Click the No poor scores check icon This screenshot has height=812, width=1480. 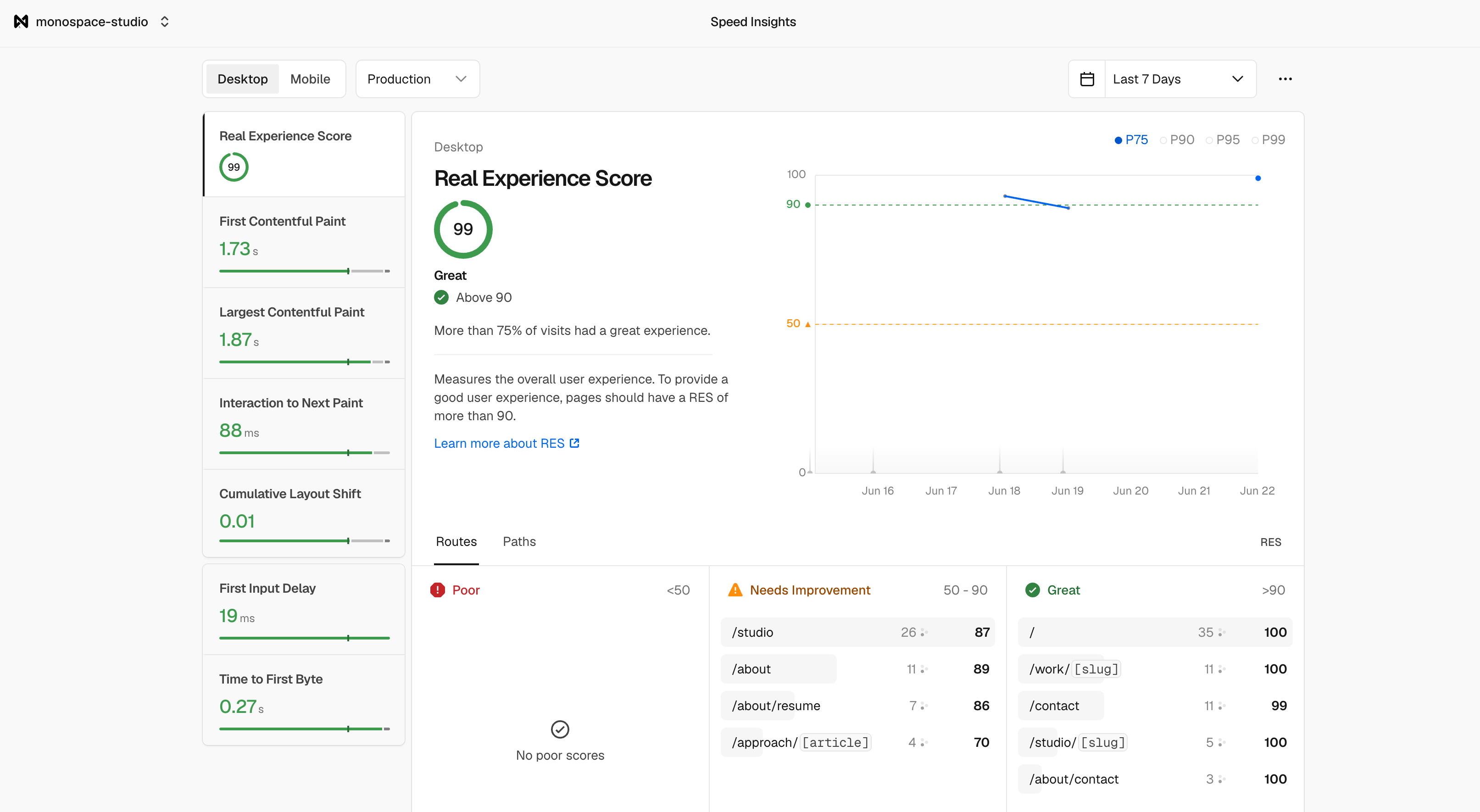coord(560,729)
